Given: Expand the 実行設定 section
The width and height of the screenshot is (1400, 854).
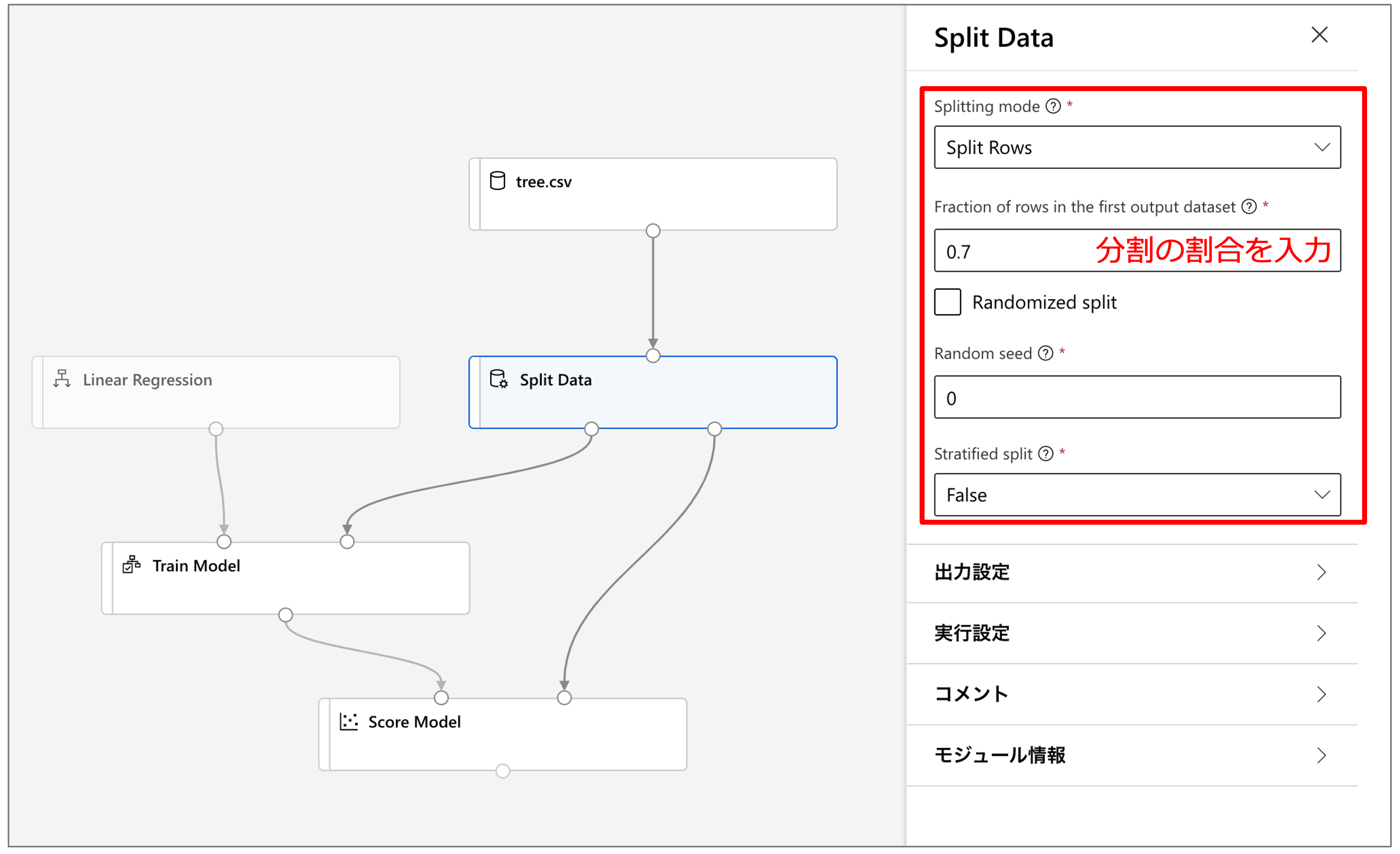Looking at the screenshot, I should coord(1130,633).
